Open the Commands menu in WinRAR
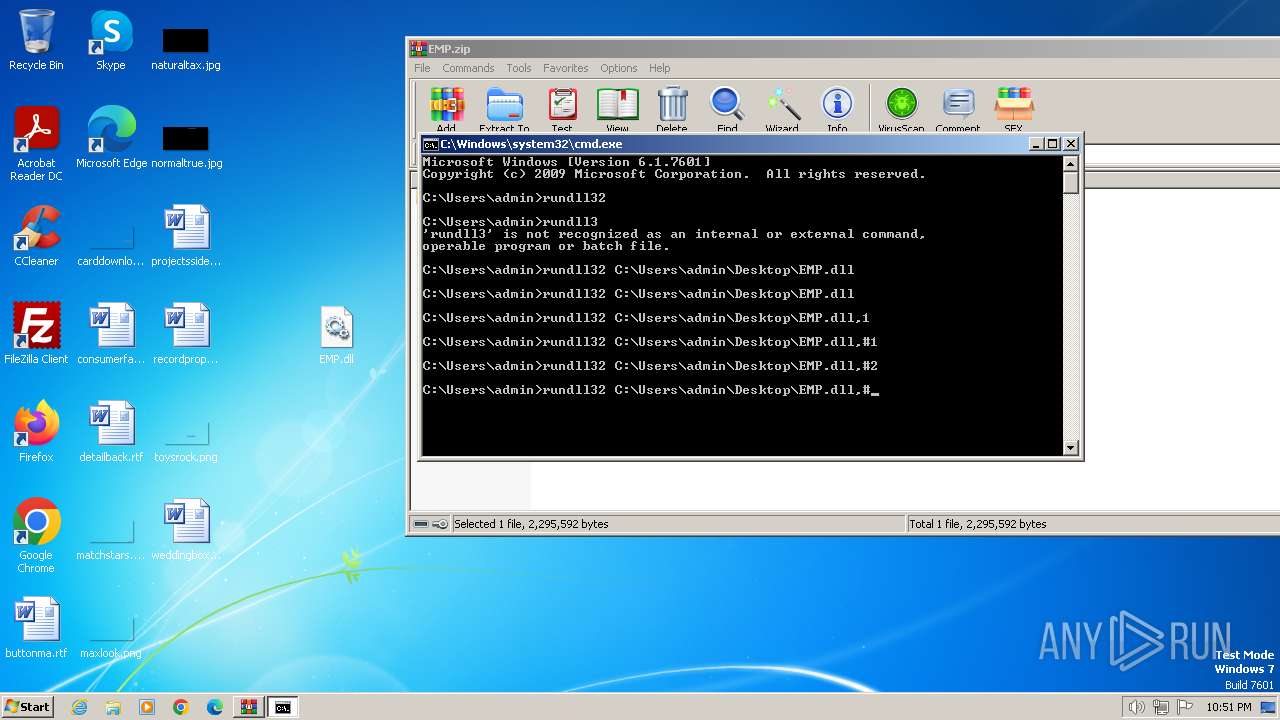The image size is (1280, 720). tap(468, 68)
